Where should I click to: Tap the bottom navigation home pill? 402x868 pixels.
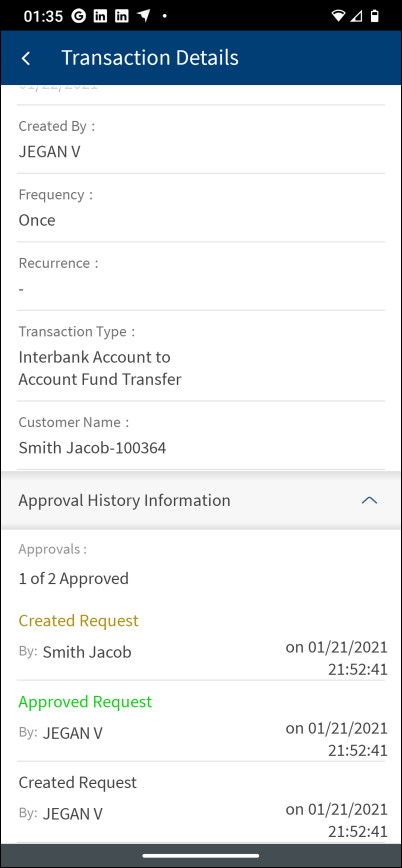[201, 856]
